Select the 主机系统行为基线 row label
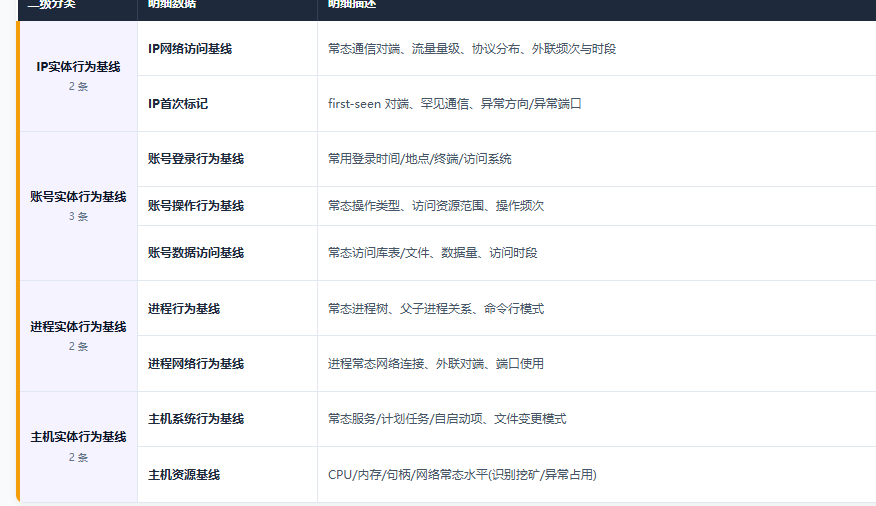 (x=196, y=419)
